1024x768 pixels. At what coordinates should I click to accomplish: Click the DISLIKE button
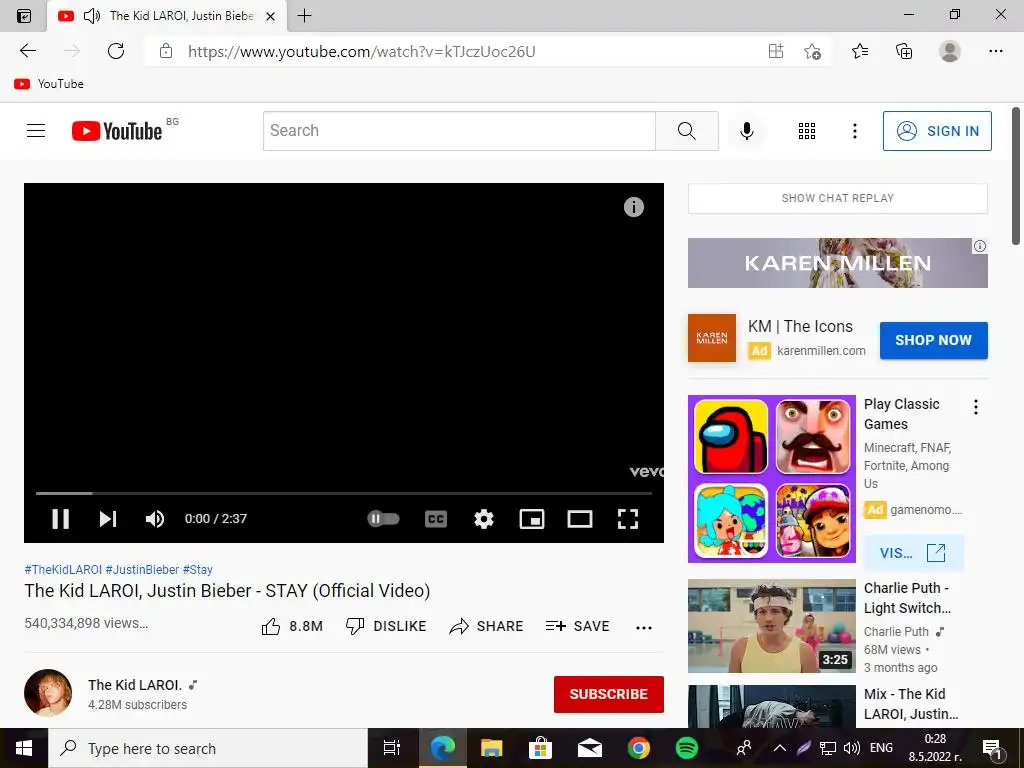pyautogui.click(x=385, y=626)
